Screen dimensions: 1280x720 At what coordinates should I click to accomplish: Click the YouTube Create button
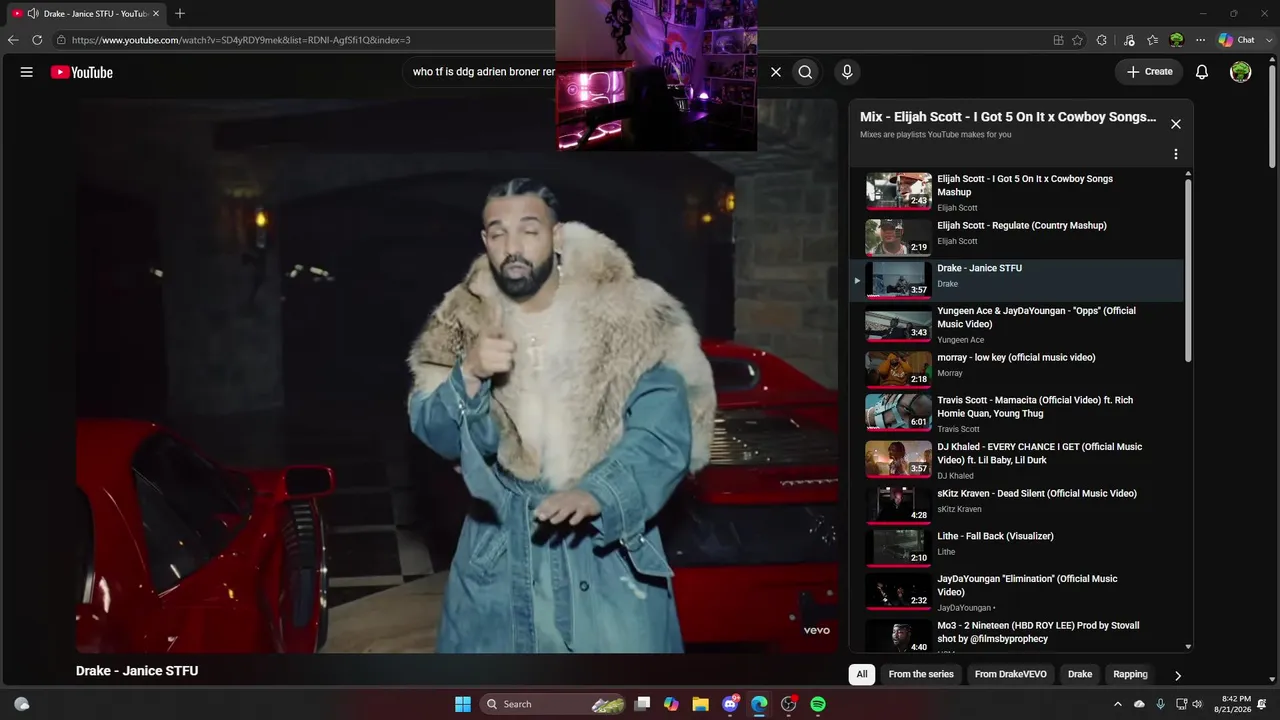[x=1149, y=72]
